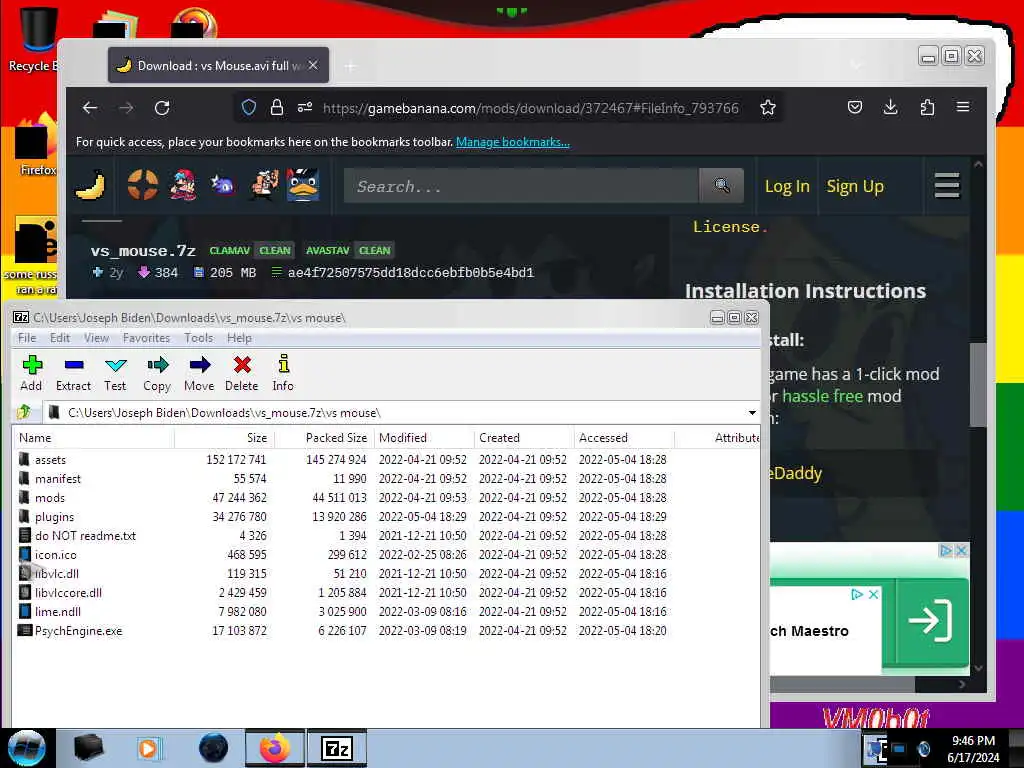The height and width of the screenshot is (768, 1024).
Task: Open the View menu in 7-Zip
Action: coord(96,338)
